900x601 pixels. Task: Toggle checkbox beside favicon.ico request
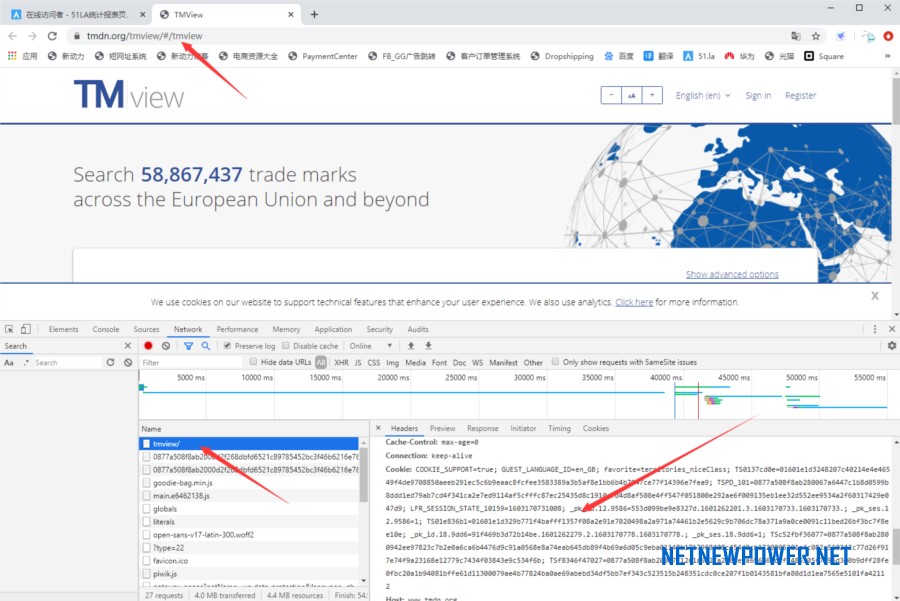point(146,561)
